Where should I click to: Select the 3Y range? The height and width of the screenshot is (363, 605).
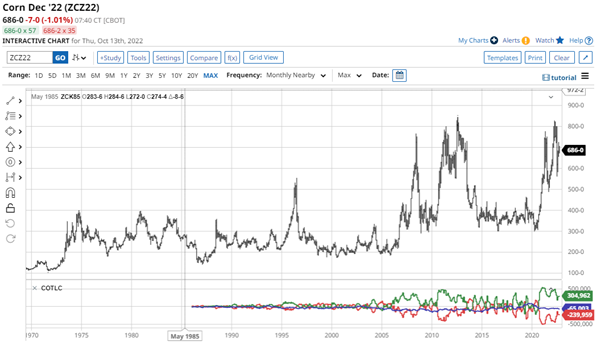[x=149, y=76]
